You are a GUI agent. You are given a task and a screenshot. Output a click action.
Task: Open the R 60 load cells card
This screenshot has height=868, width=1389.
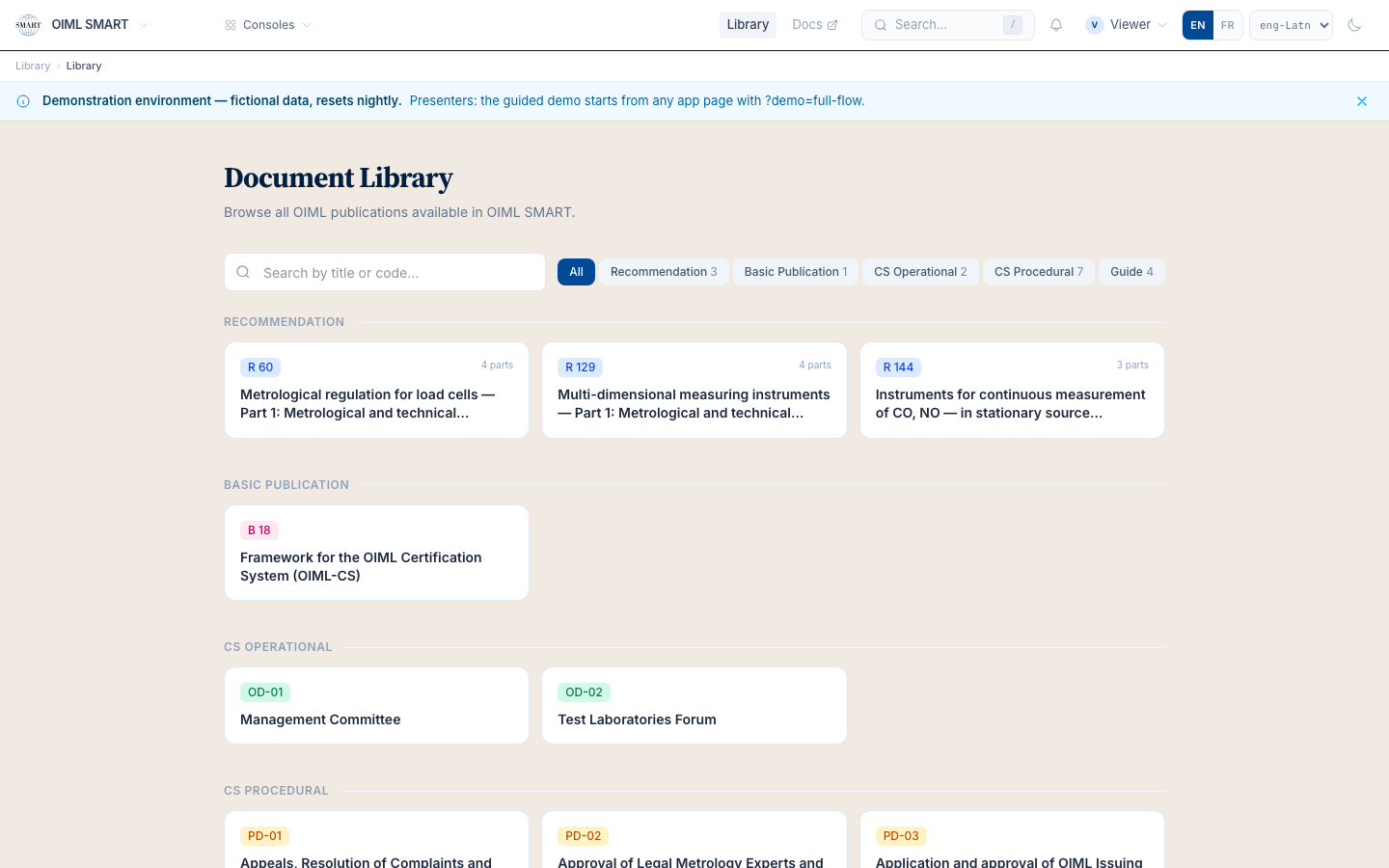pos(376,390)
